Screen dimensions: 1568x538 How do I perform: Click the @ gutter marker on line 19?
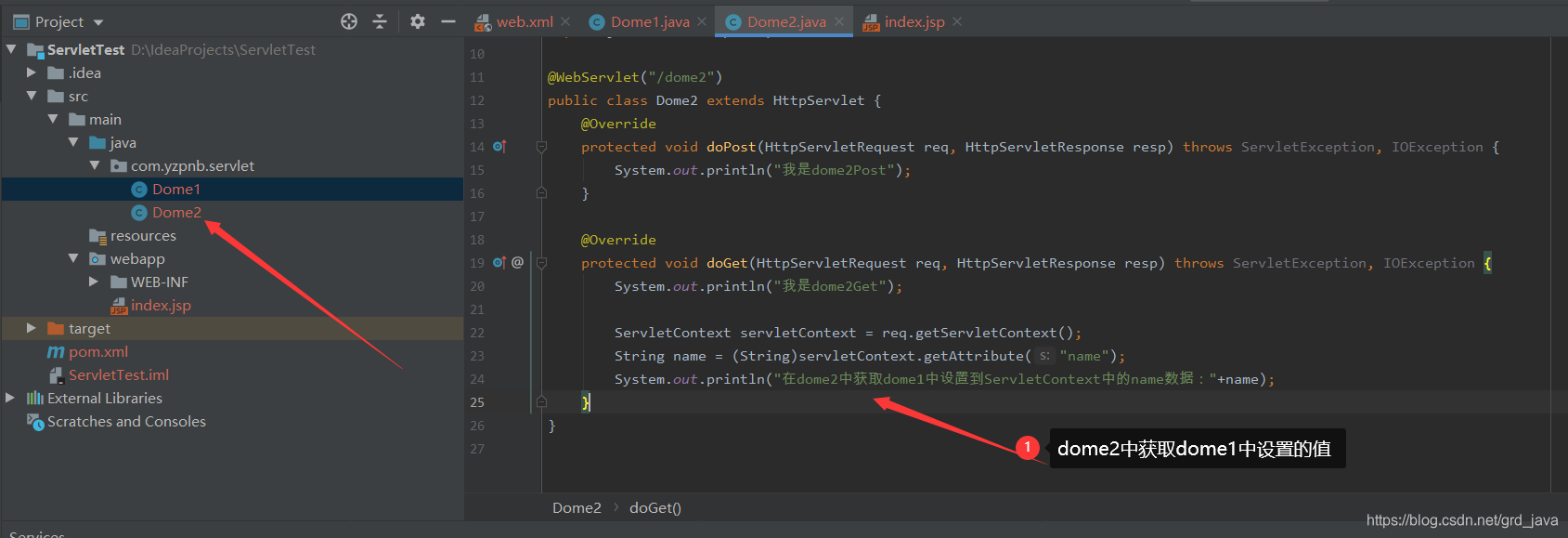coord(517,263)
